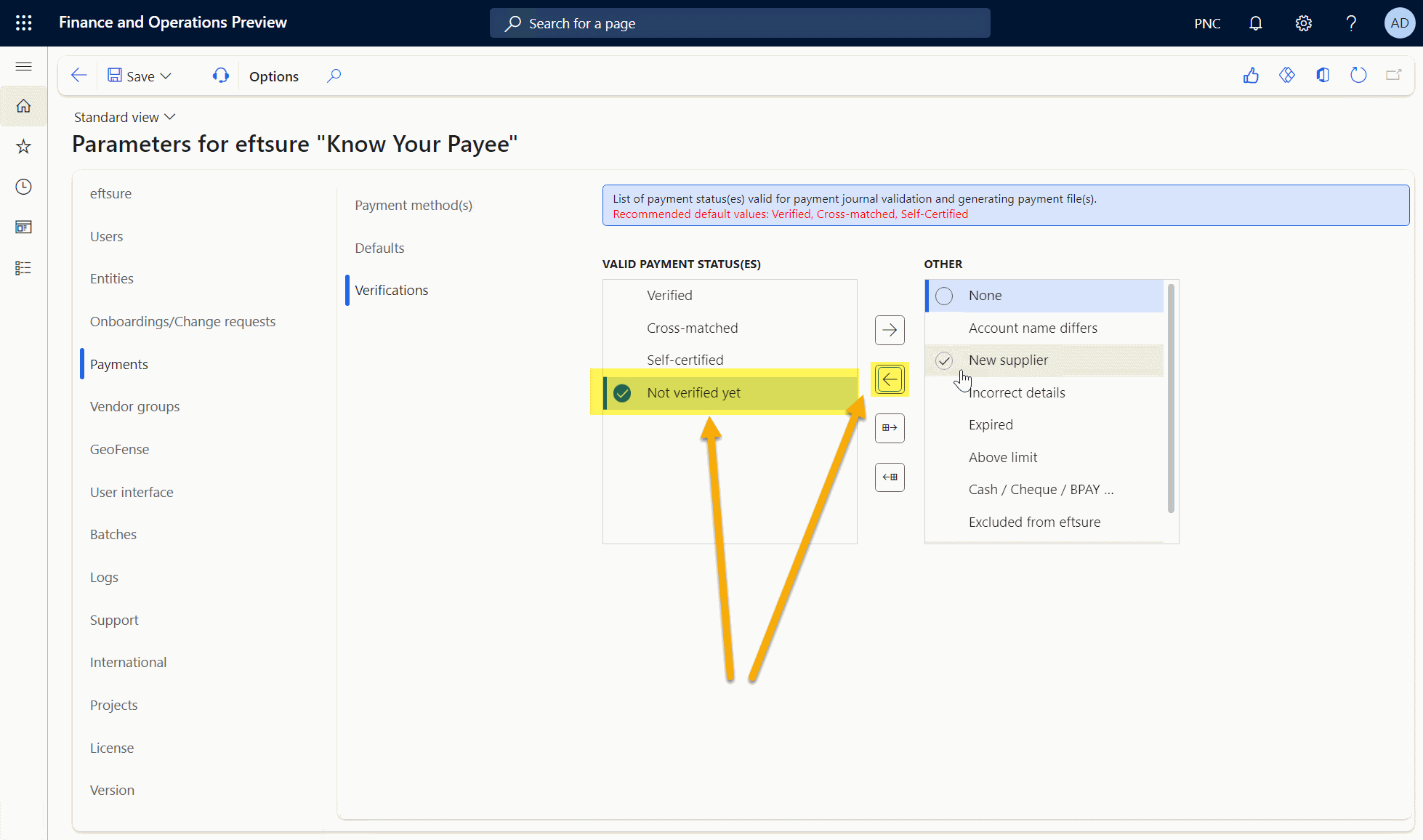Open the Payments section
Viewport: 1423px width, 840px height.
tap(118, 365)
